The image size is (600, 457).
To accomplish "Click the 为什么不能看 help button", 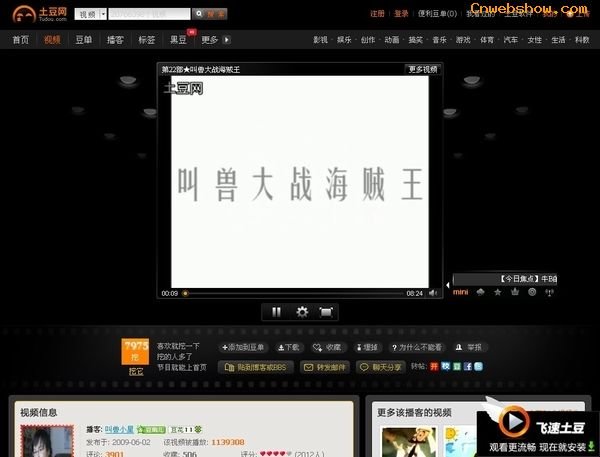I will (416, 348).
